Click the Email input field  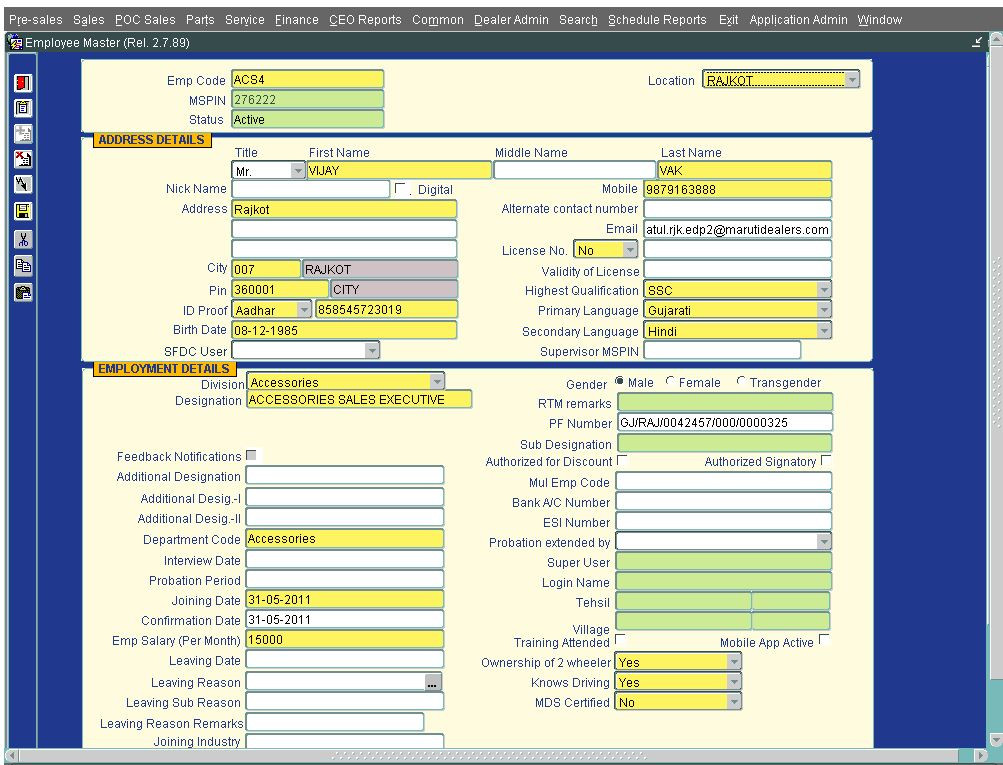736,229
